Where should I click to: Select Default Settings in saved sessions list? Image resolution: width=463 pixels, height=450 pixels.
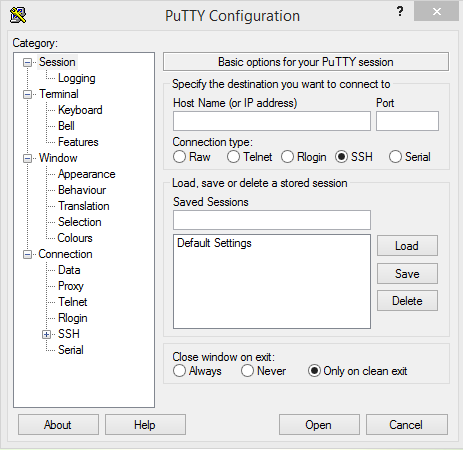point(214,243)
